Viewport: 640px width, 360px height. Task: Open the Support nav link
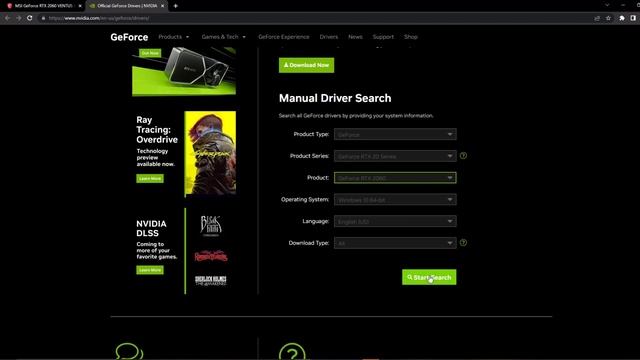[383, 37]
